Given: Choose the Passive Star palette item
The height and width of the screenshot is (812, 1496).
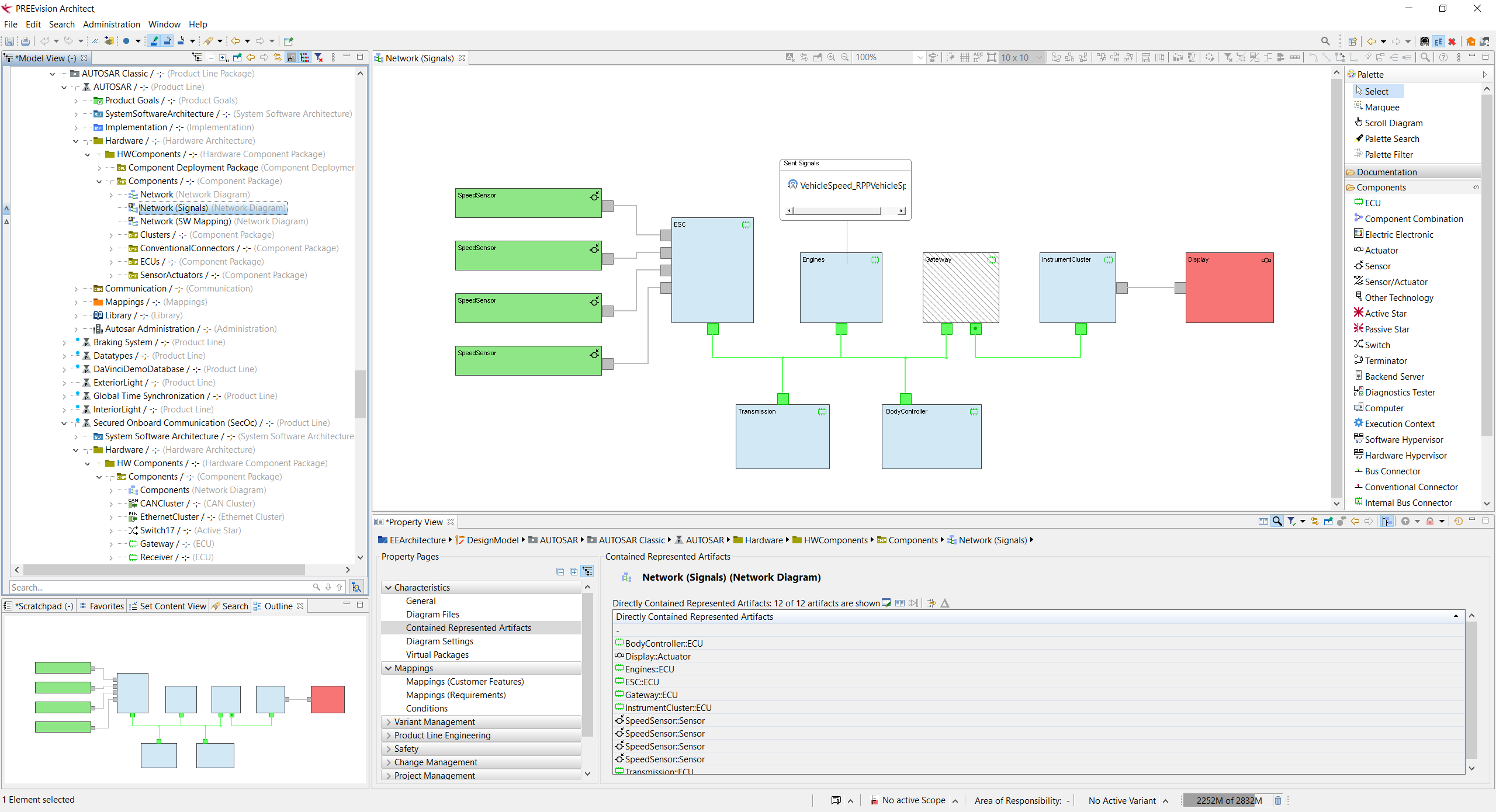Looking at the screenshot, I should click(1381, 329).
